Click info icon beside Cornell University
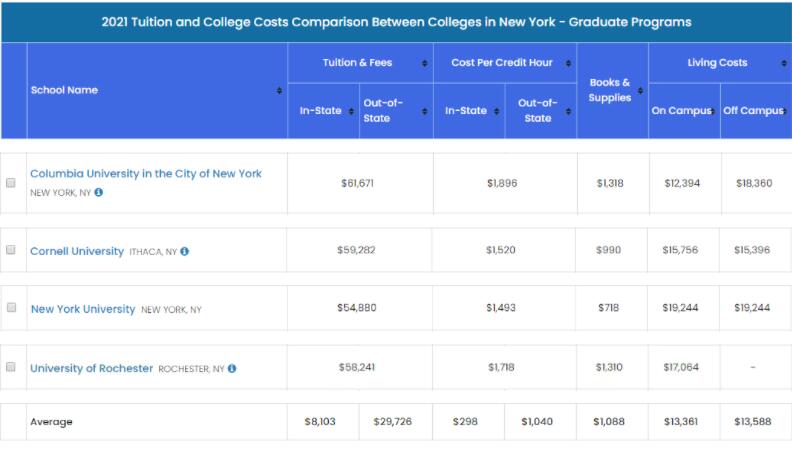Viewport: 792px width, 457px height. coord(185,252)
